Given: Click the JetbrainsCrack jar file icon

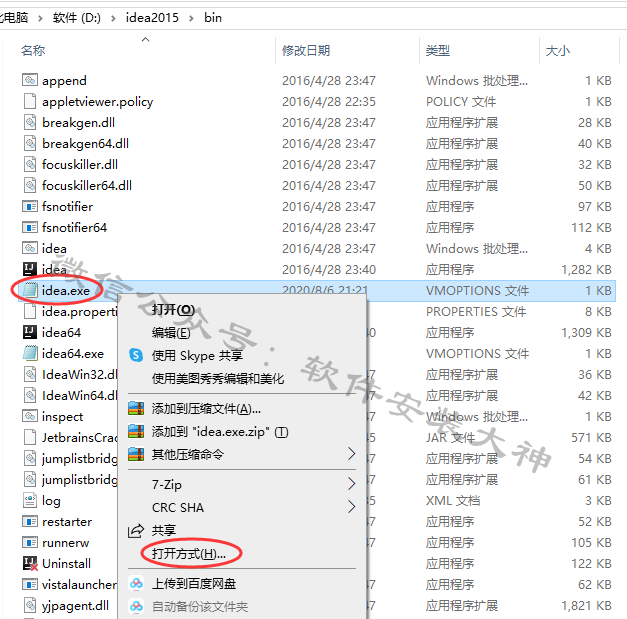Looking at the screenshot, I should click(30, 437).
